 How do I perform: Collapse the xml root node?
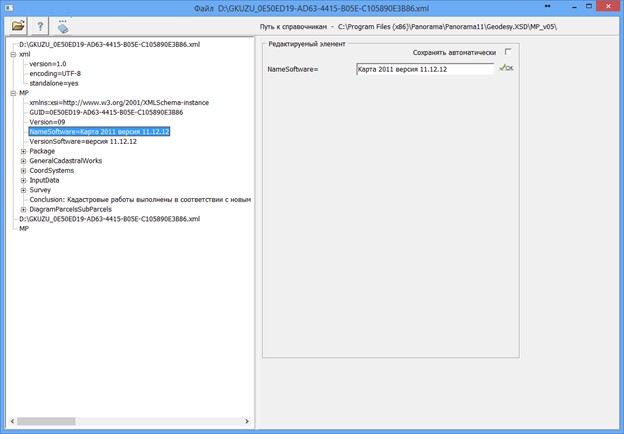coord(11,55)
